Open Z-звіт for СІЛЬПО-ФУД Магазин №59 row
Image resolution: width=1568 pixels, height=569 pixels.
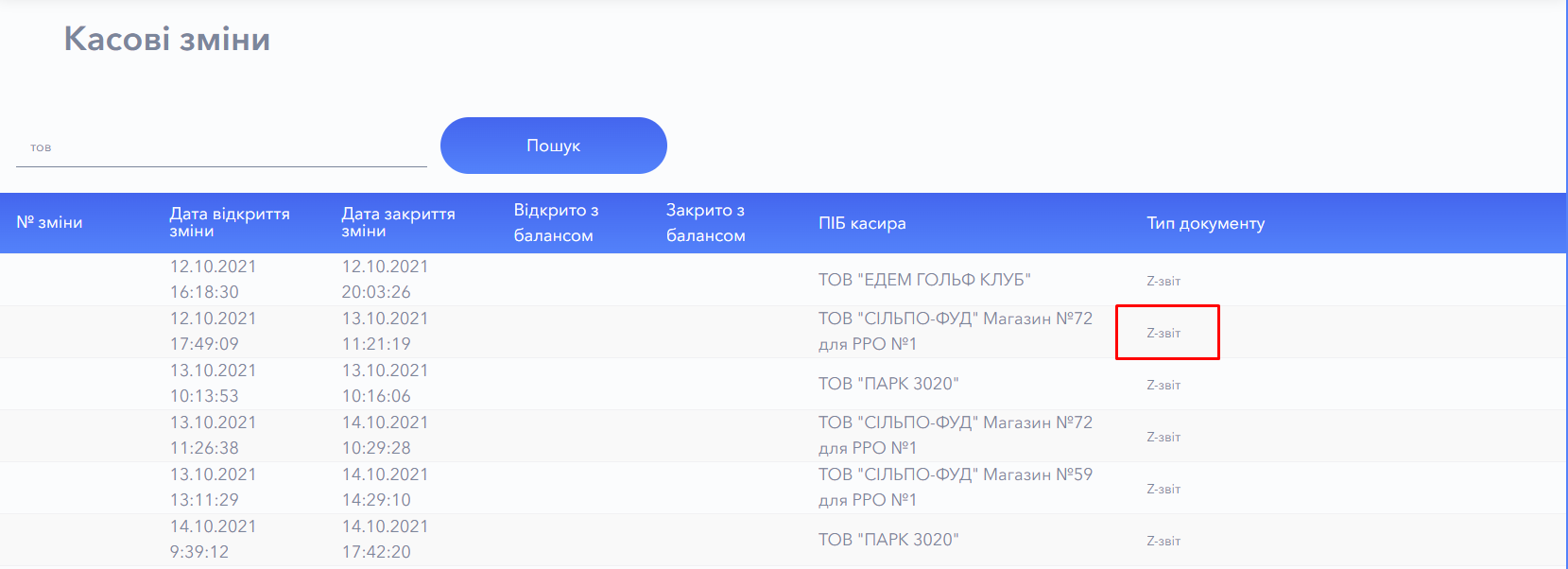[x=1163, y=489]
